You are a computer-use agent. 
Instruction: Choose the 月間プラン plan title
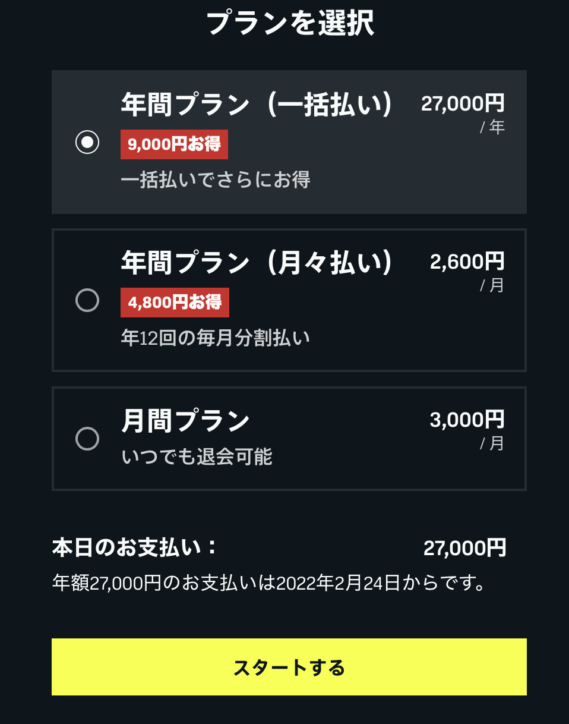click(x=185, y=421)
